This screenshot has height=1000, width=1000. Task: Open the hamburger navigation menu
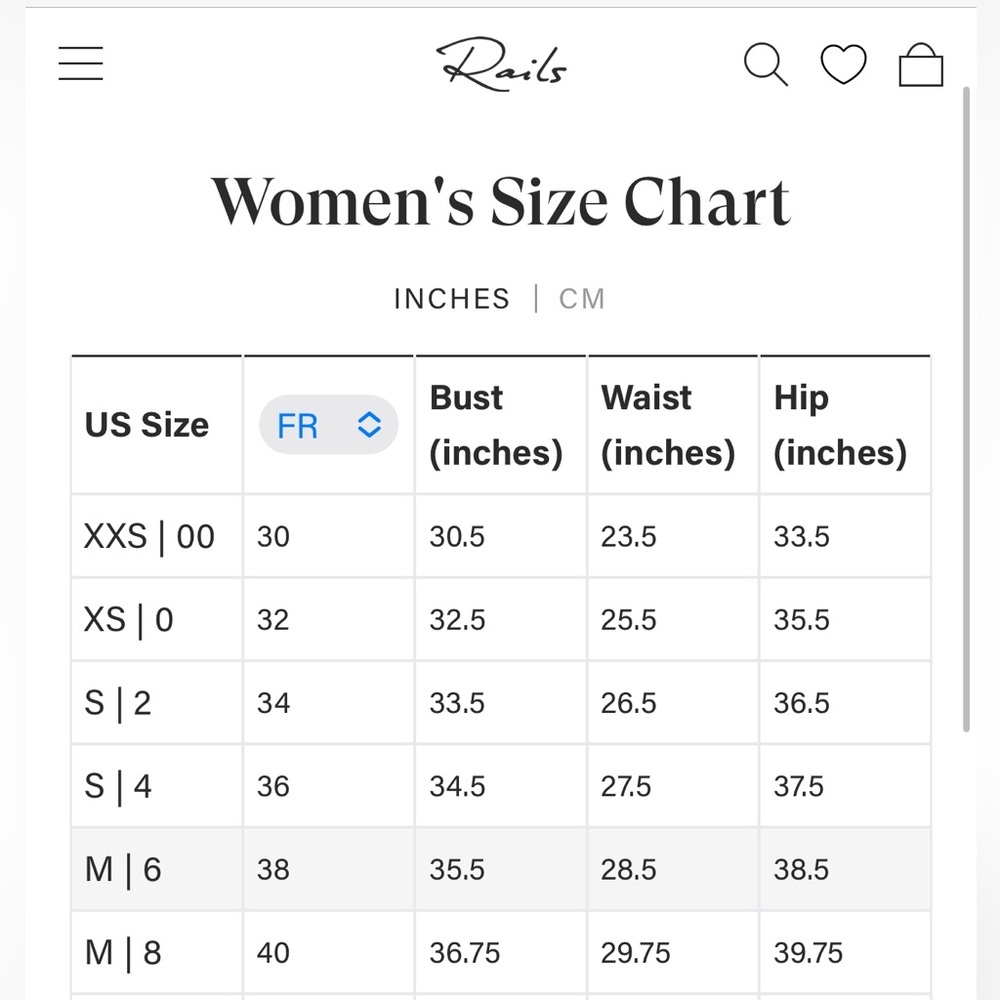80,63
